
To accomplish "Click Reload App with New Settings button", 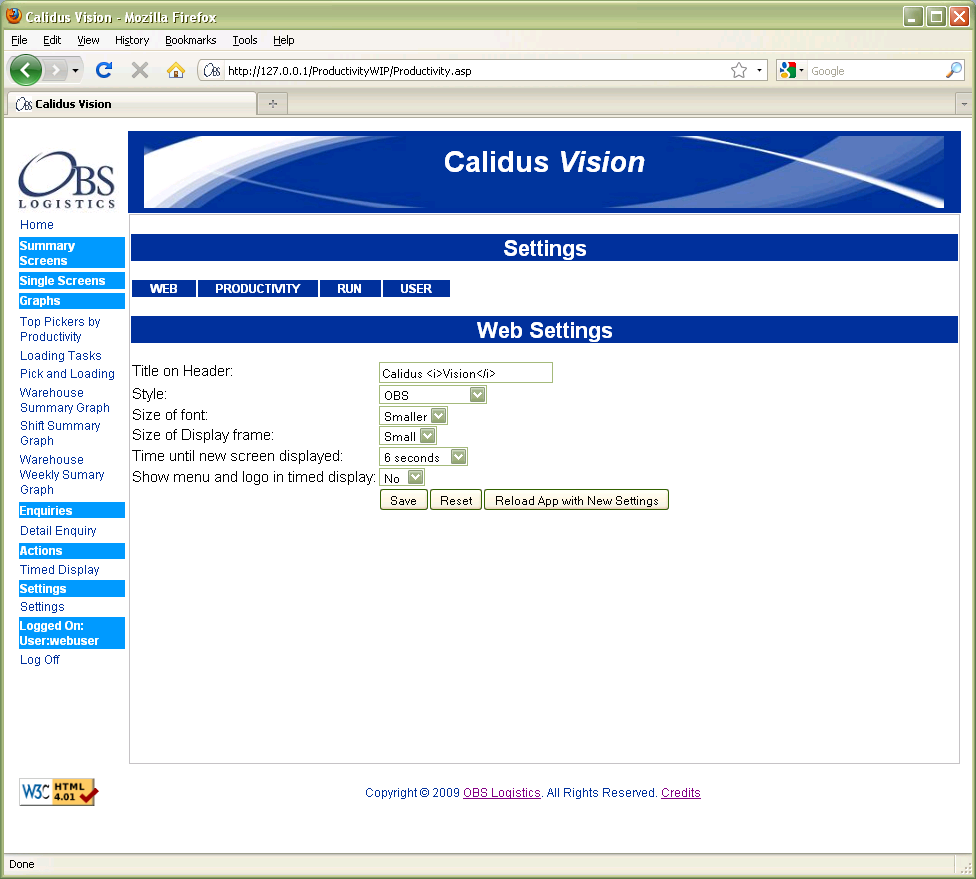I will pyautogui.click(x=576, y=500).
